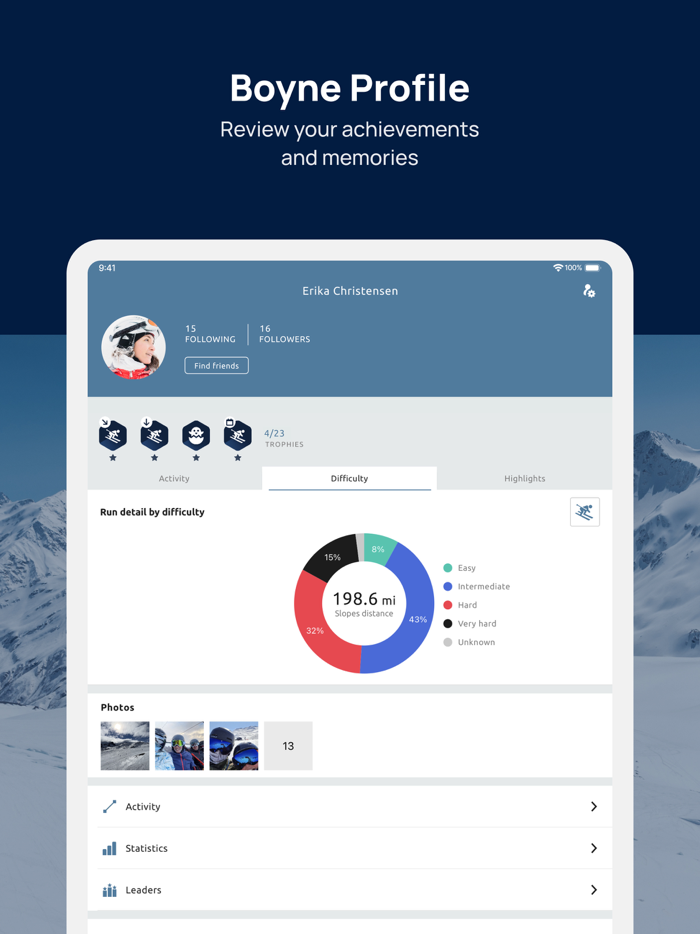Tap Erika Christensen's profile picture
The image size is (700, 934).
coord(133,347)
